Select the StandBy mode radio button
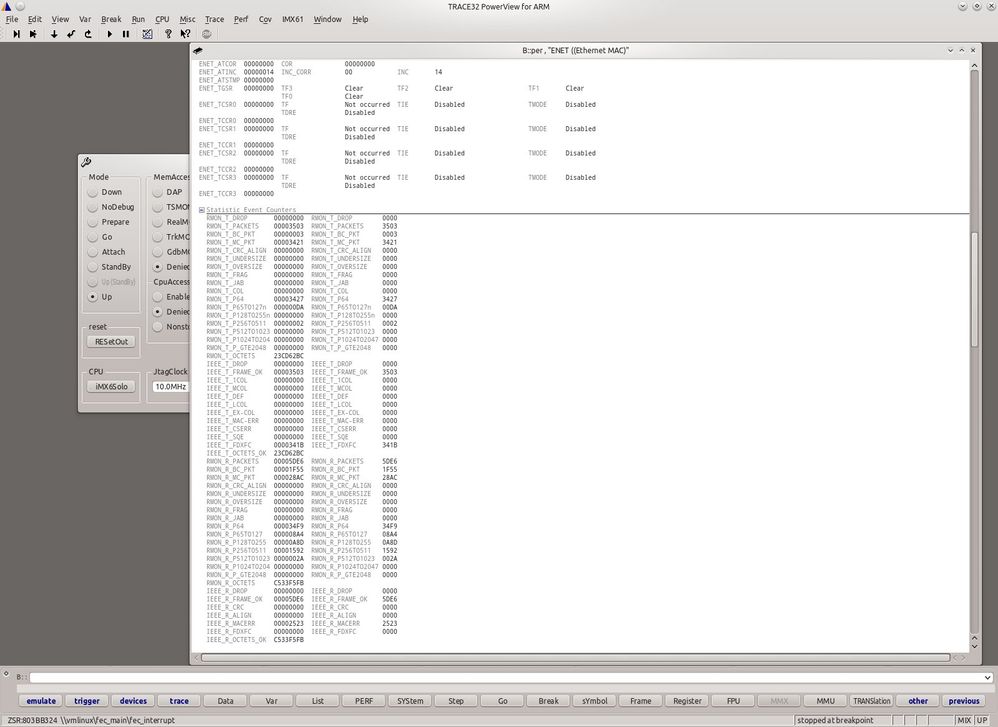998x727 pixels. coord(93,267)
